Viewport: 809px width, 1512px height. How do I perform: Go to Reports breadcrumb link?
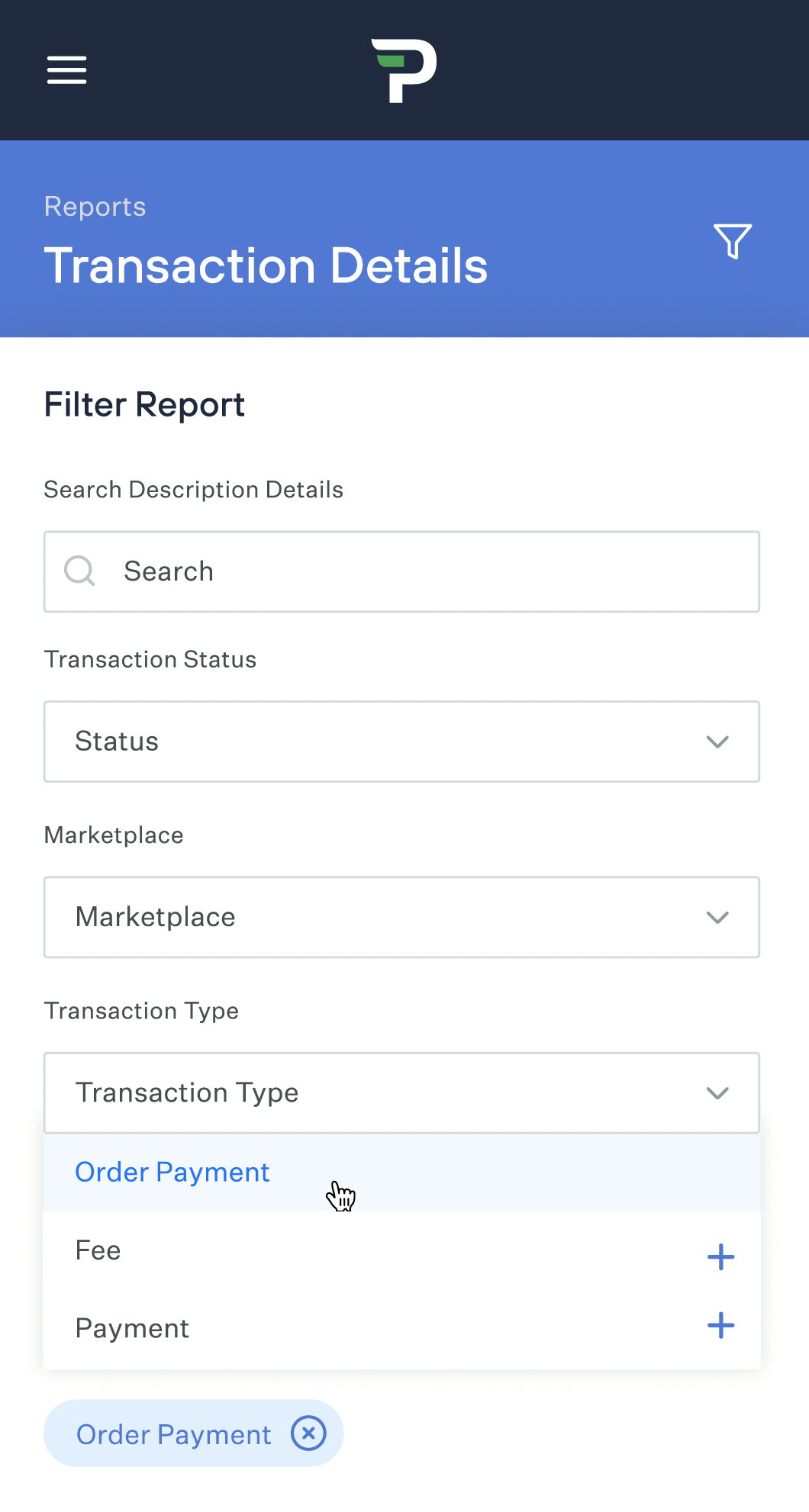click(x=95, y=207)
